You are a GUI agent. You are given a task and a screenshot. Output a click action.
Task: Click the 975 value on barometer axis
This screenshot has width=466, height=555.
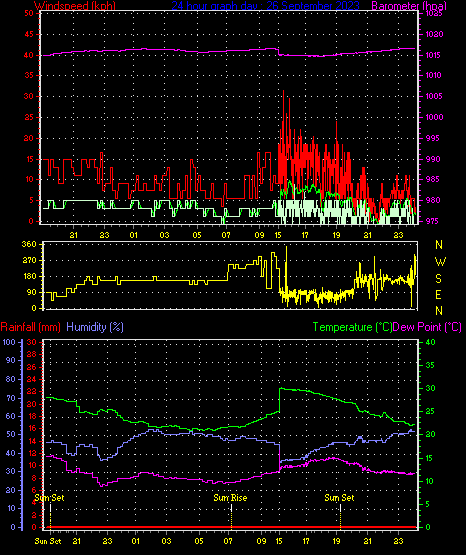coord(432,221)
